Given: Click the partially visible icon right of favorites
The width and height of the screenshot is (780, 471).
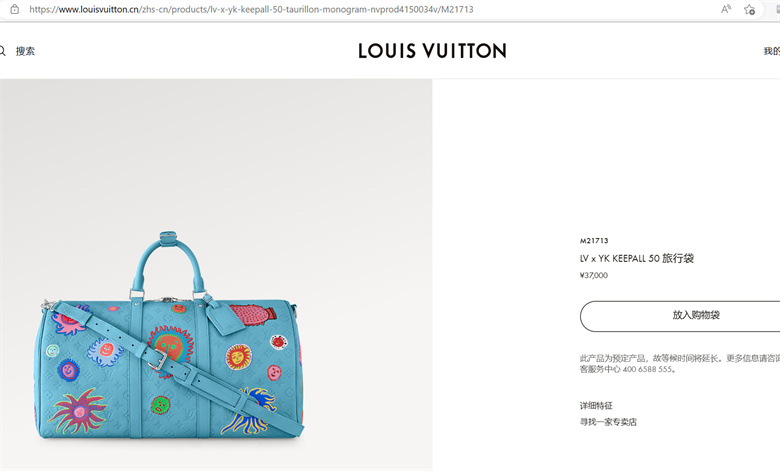Looking at the screenshot, I should click(x=778, y=9).
